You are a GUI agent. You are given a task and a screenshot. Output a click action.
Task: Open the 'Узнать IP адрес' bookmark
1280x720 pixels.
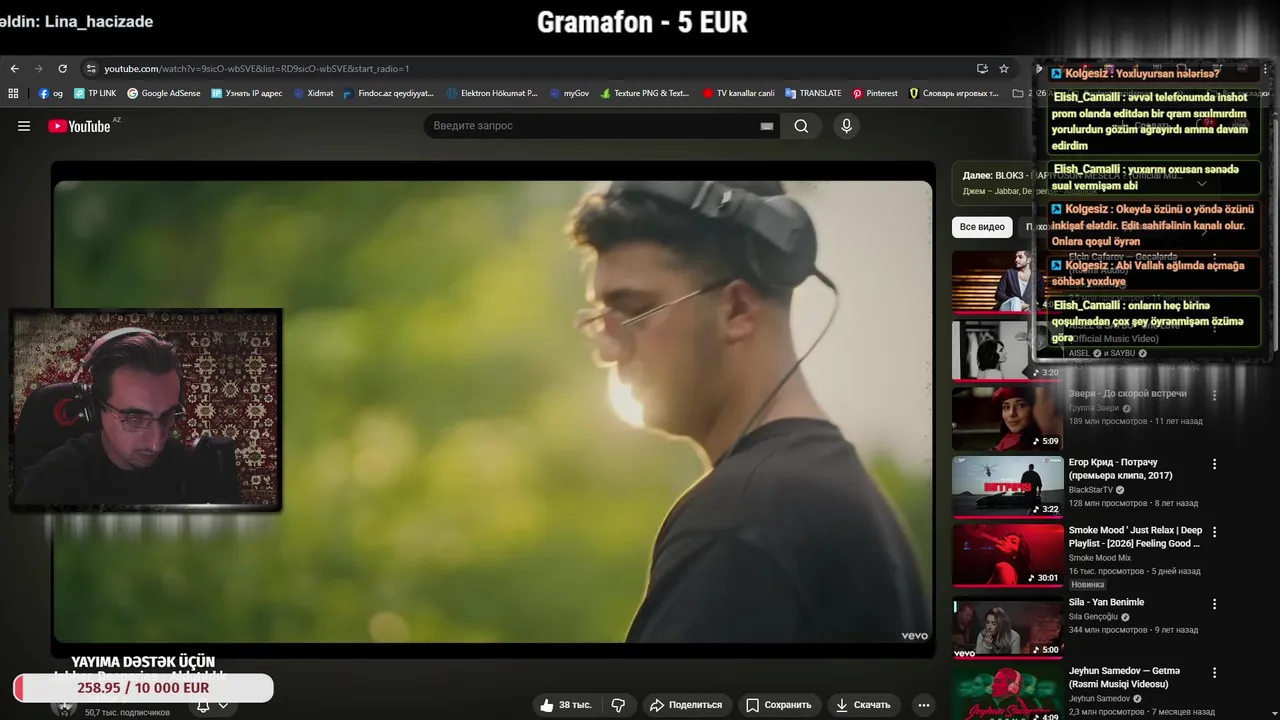pyautogui.click(x=247, y=93)
